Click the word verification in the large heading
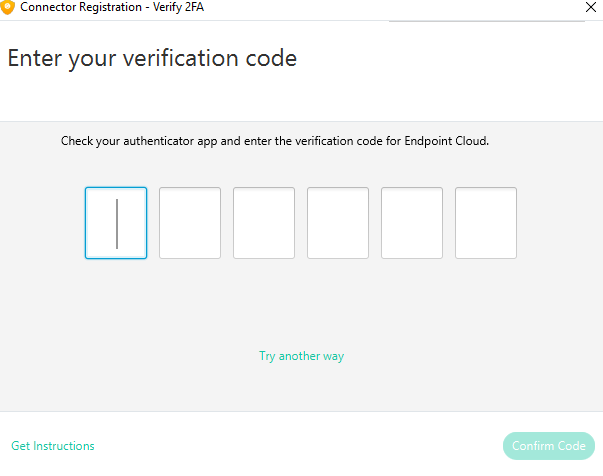603x476 pixels. pyautogui.click(x=181, y=58)
